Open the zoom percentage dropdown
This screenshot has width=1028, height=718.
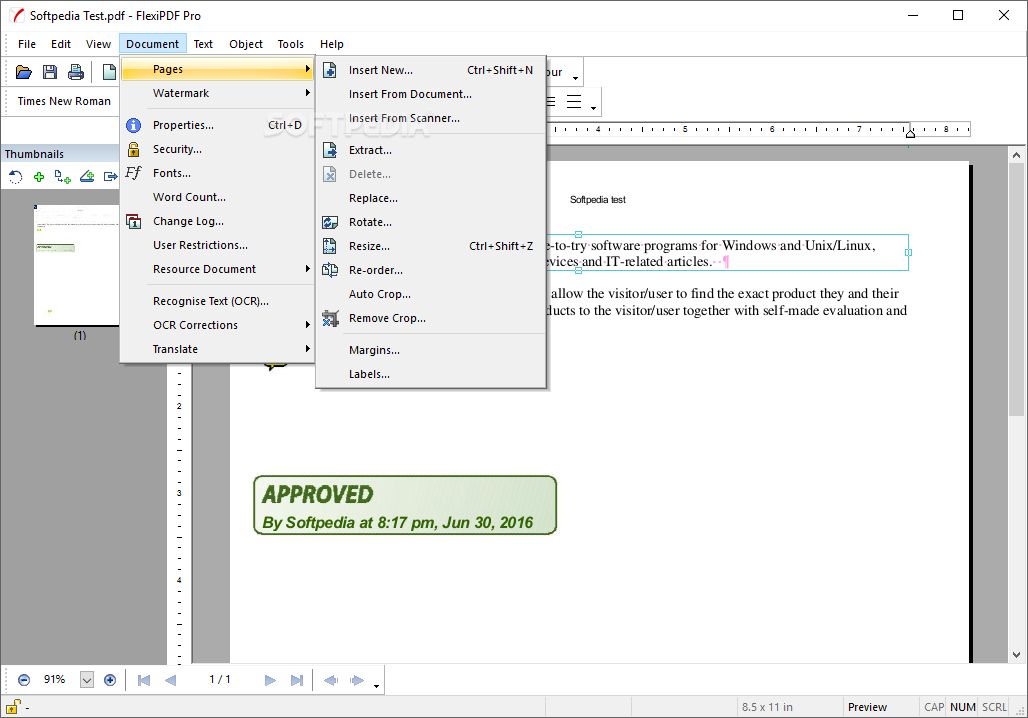pos(87,680)
